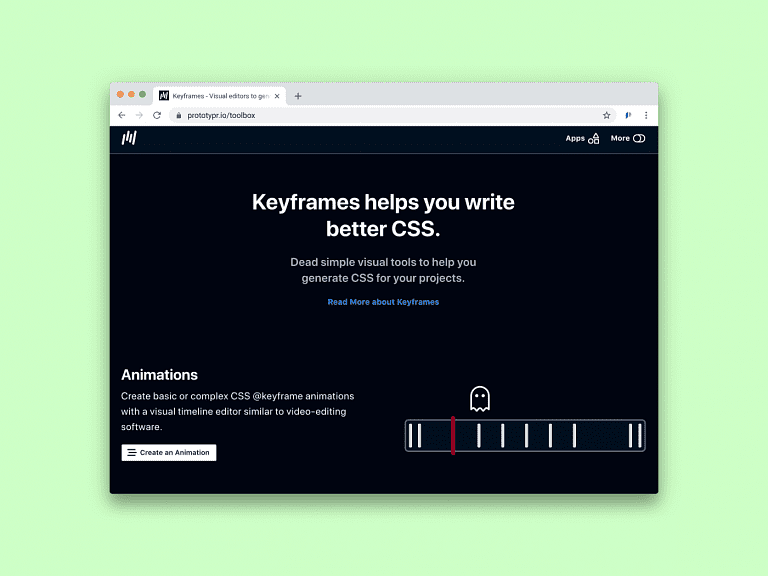Viewport: 768px width, 576px height.
Task: Click the browser forward arrow
Action: (x=139, y=115)
